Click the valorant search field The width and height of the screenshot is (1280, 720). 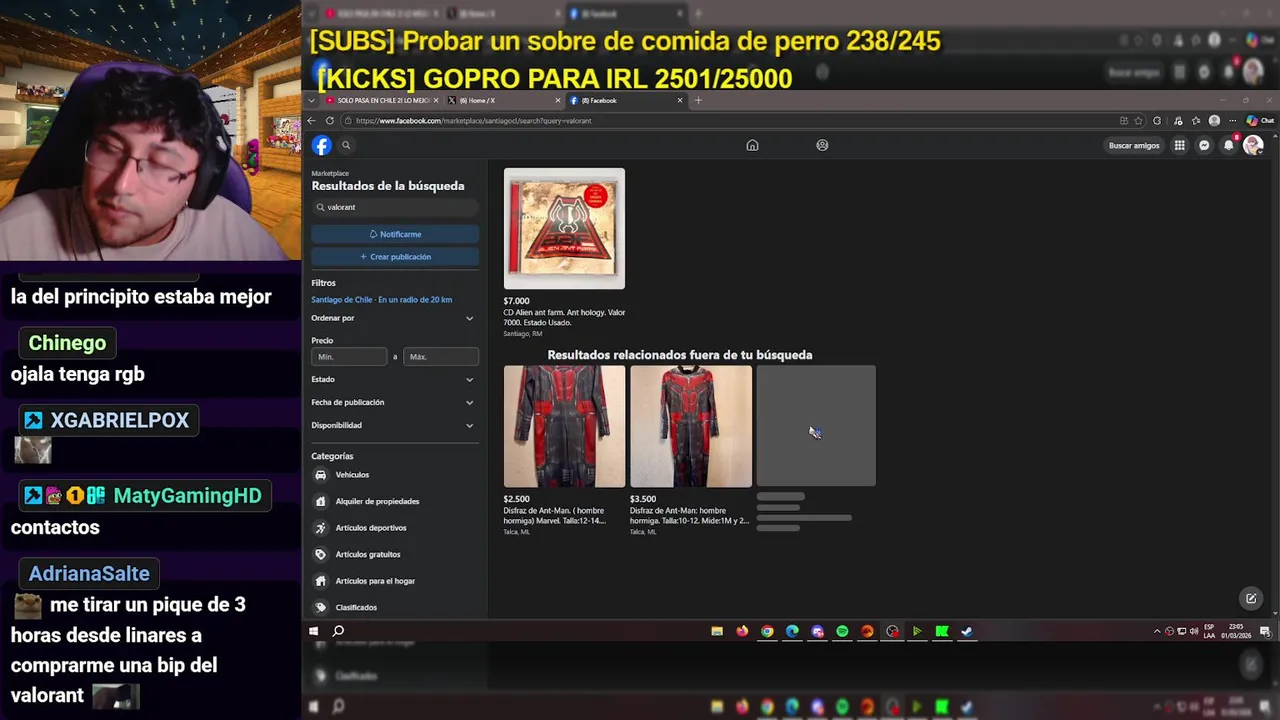395,207
